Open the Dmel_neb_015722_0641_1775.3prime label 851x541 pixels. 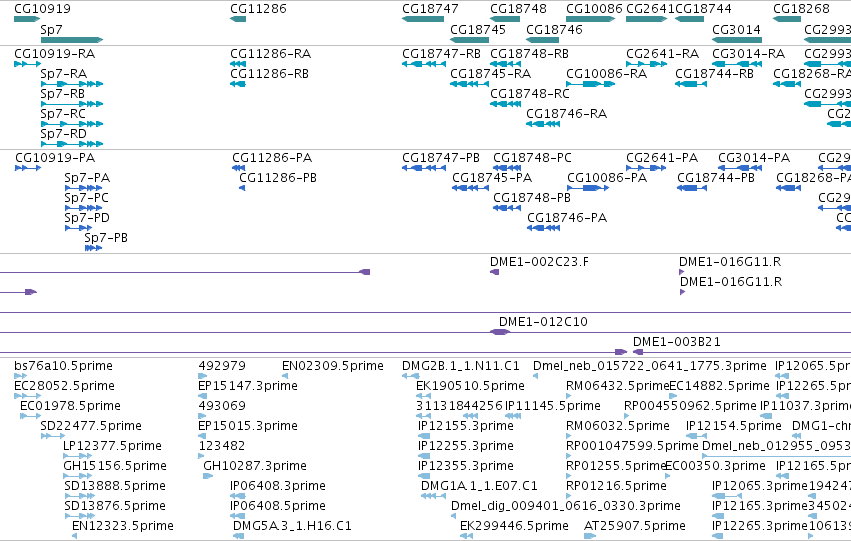(650, 366)
